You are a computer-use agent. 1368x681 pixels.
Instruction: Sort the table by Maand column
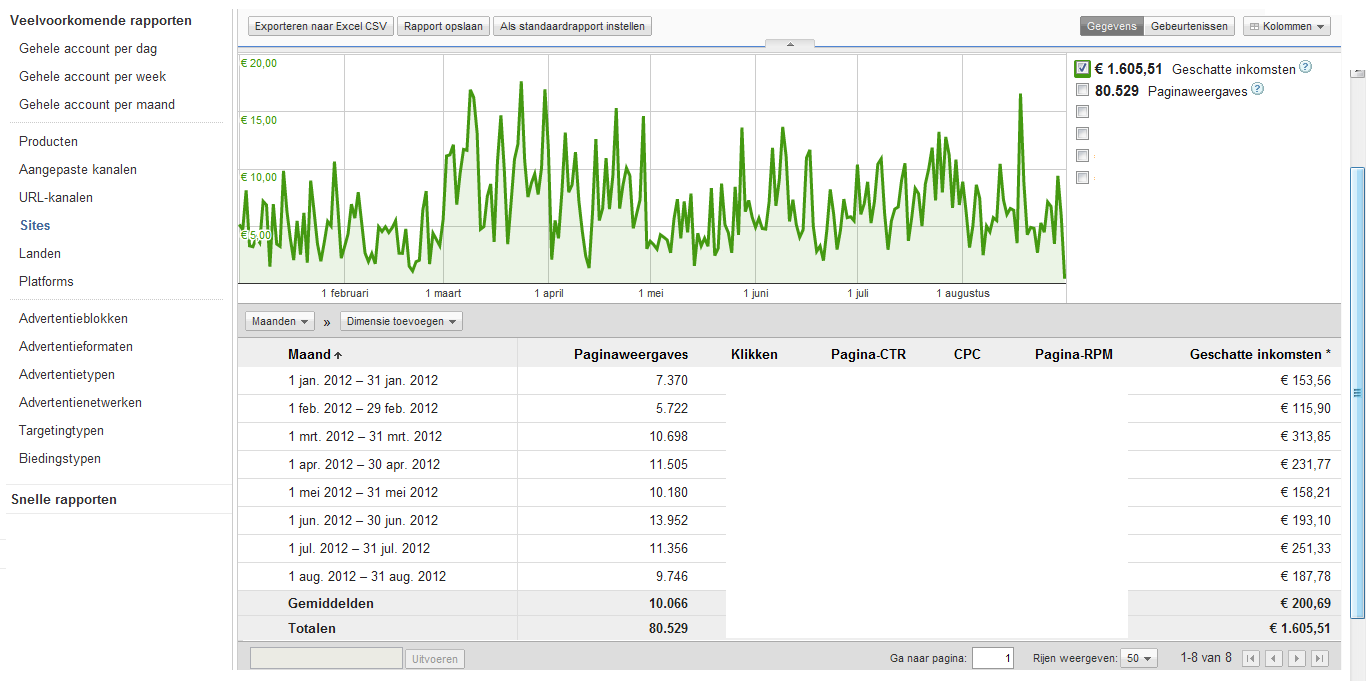pos(314,355)
